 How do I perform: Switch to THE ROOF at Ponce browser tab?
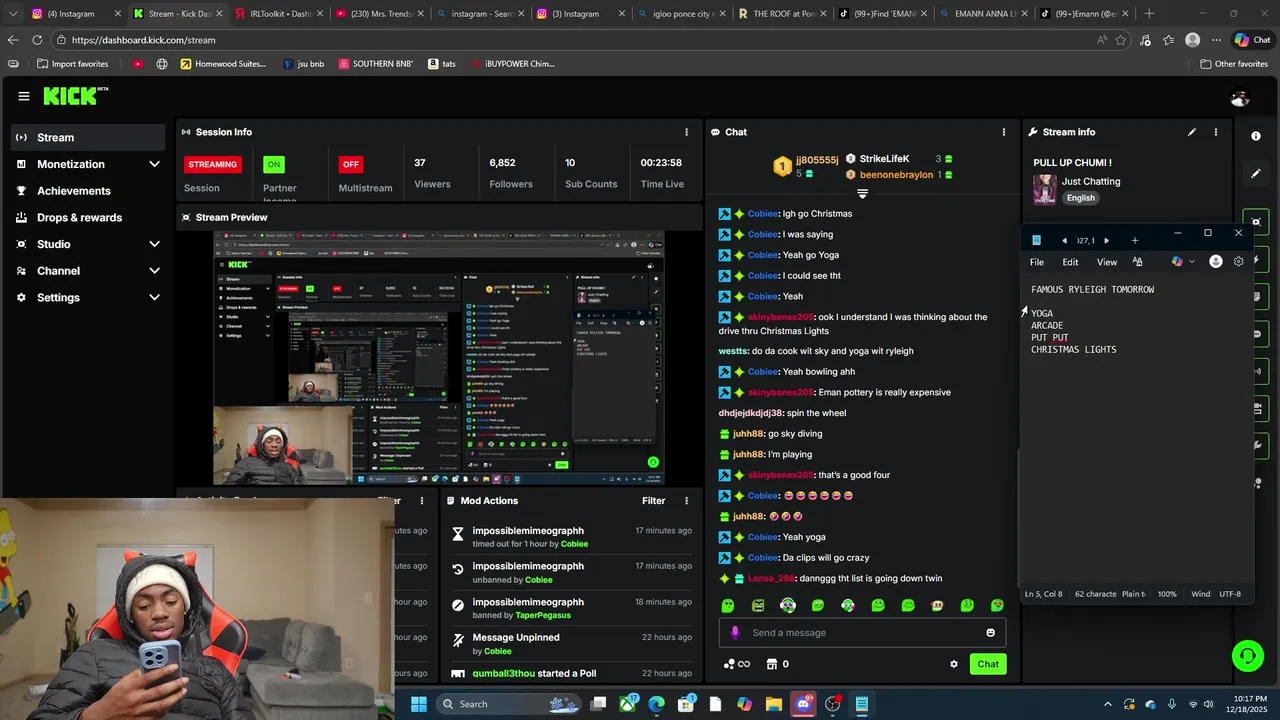point(780,14)
